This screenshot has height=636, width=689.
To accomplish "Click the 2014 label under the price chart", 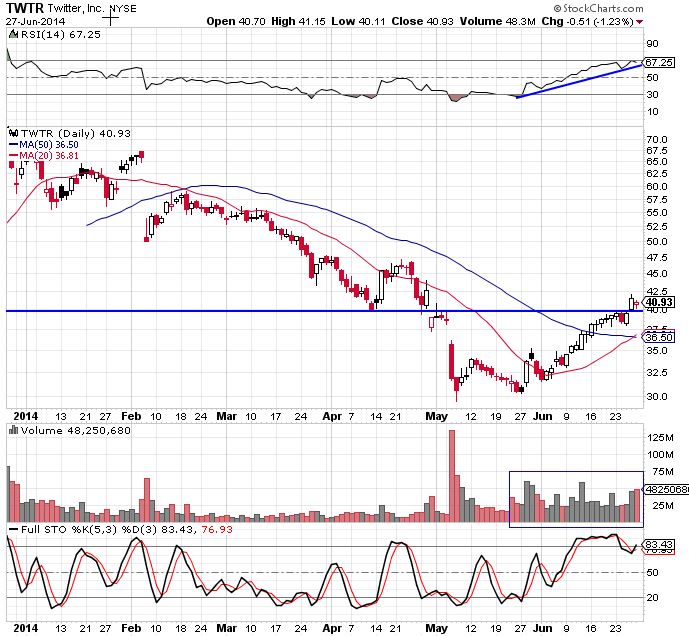I will click(x=25, y=416).
